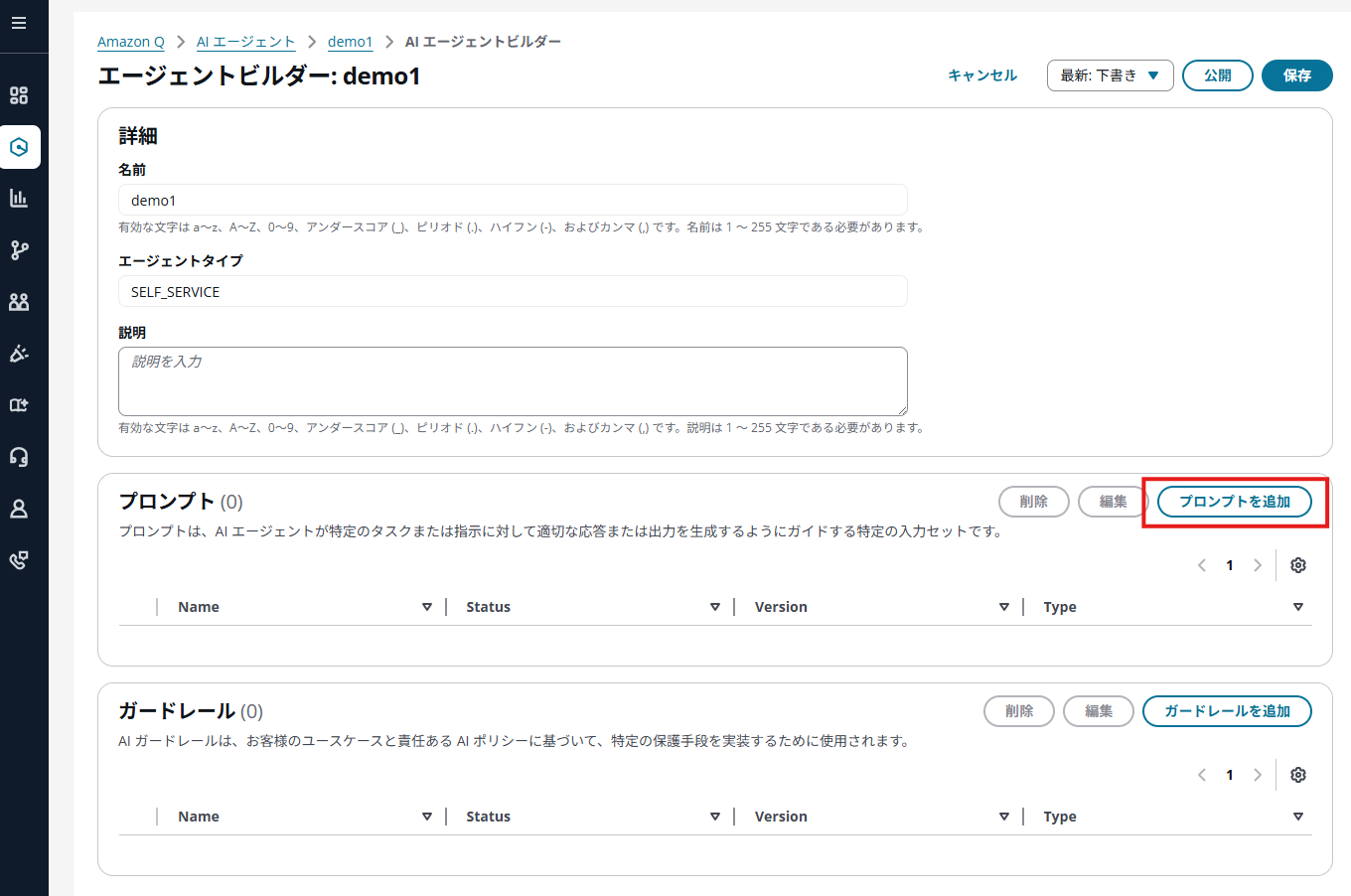Open the hamburger navigation menu

[19, 23]
